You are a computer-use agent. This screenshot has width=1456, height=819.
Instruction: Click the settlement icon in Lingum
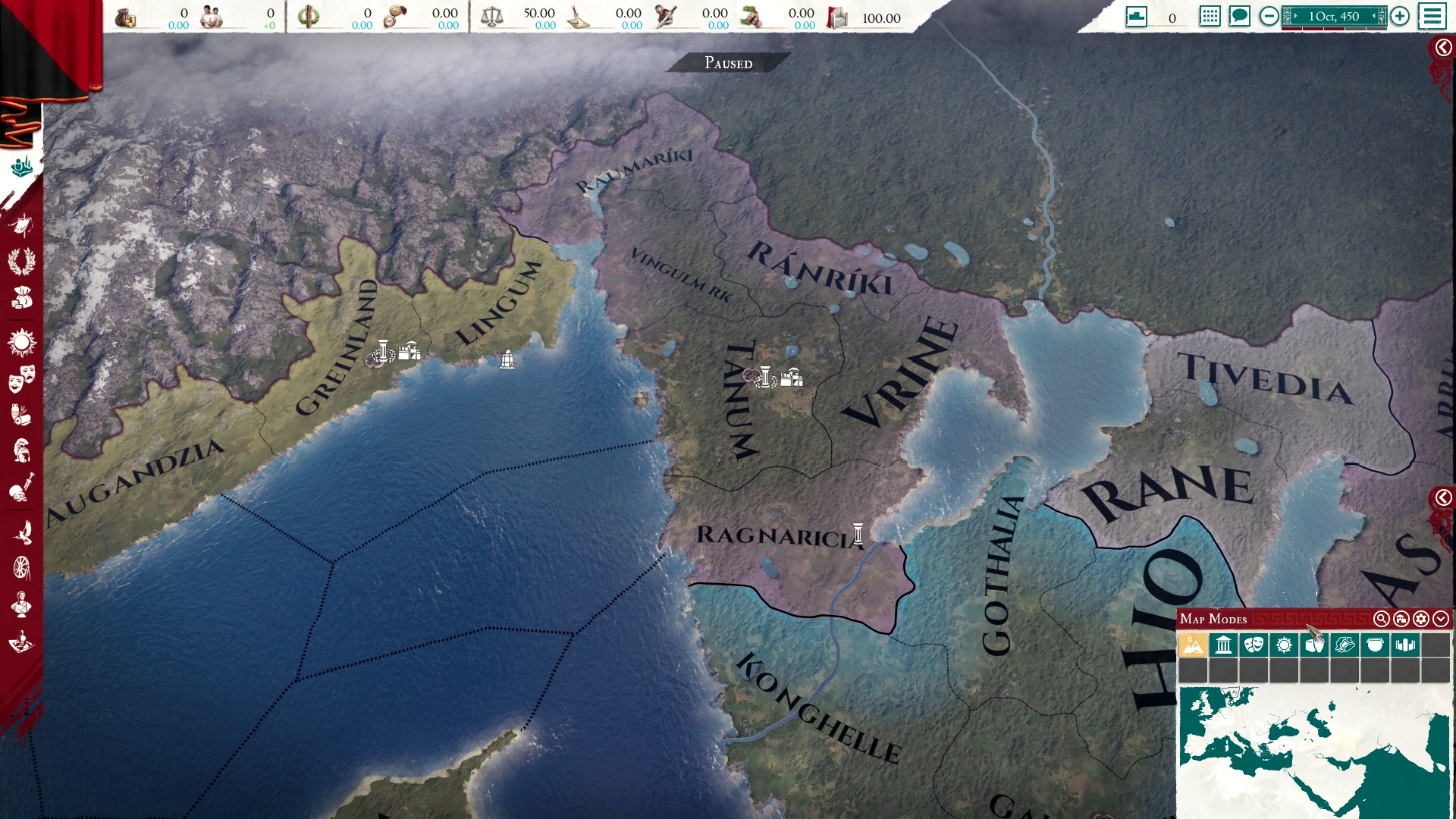507,359
